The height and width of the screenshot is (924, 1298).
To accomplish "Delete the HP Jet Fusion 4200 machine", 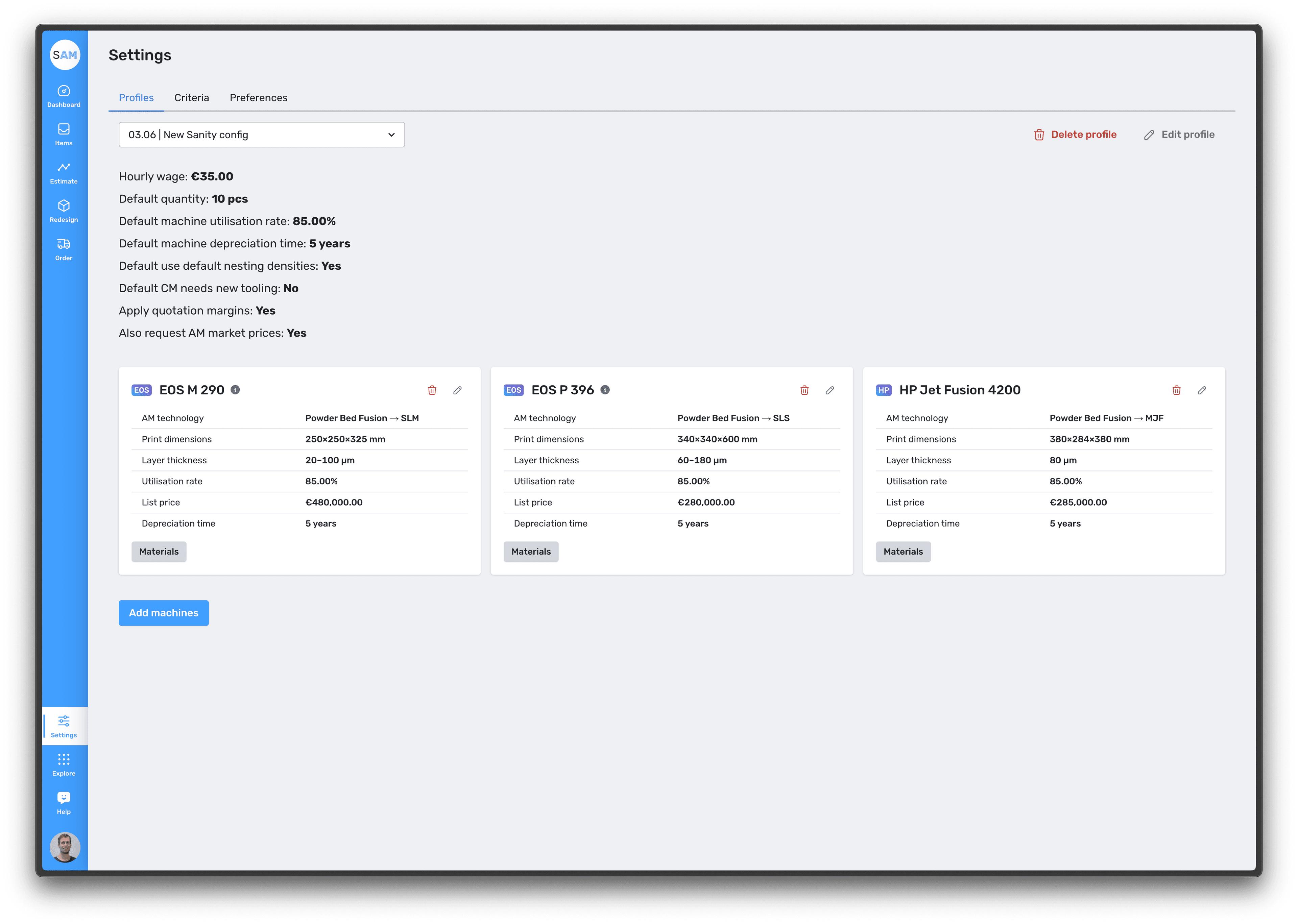I will pos(1176,390).
